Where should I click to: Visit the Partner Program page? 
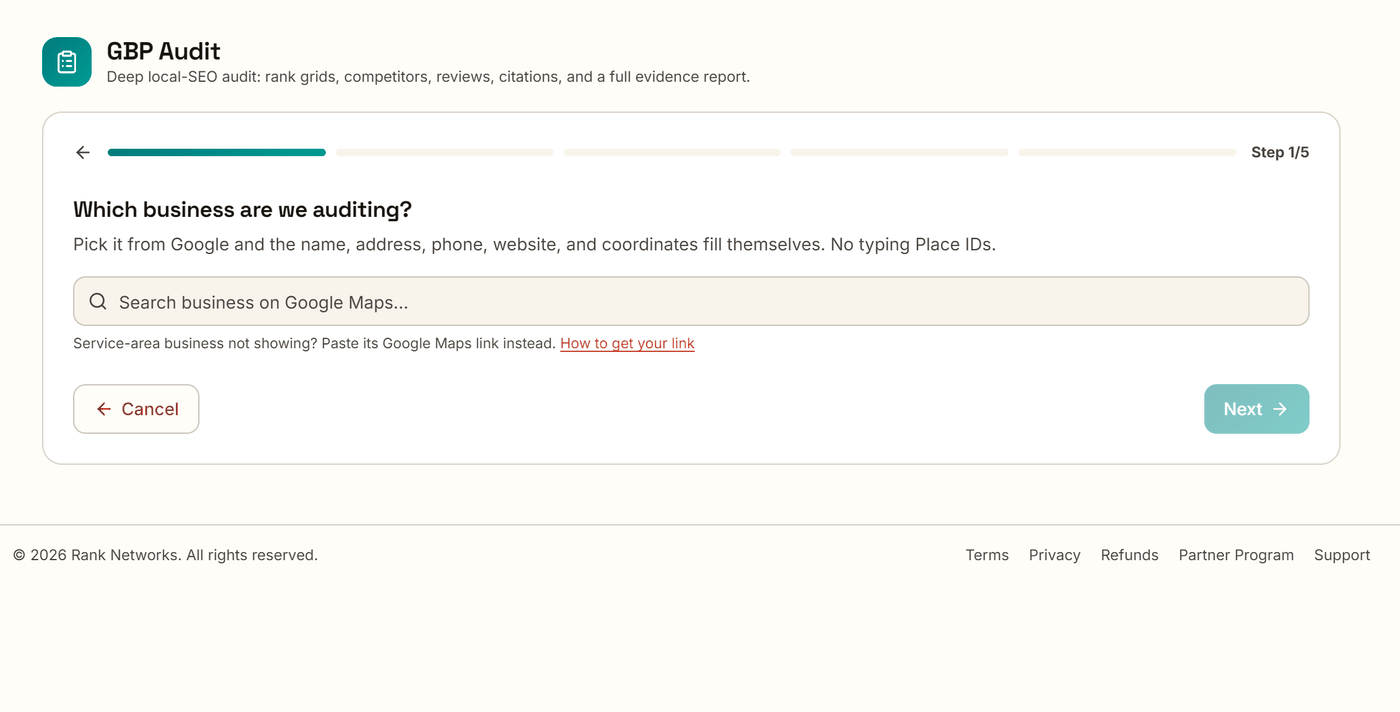click(1236, 555)
